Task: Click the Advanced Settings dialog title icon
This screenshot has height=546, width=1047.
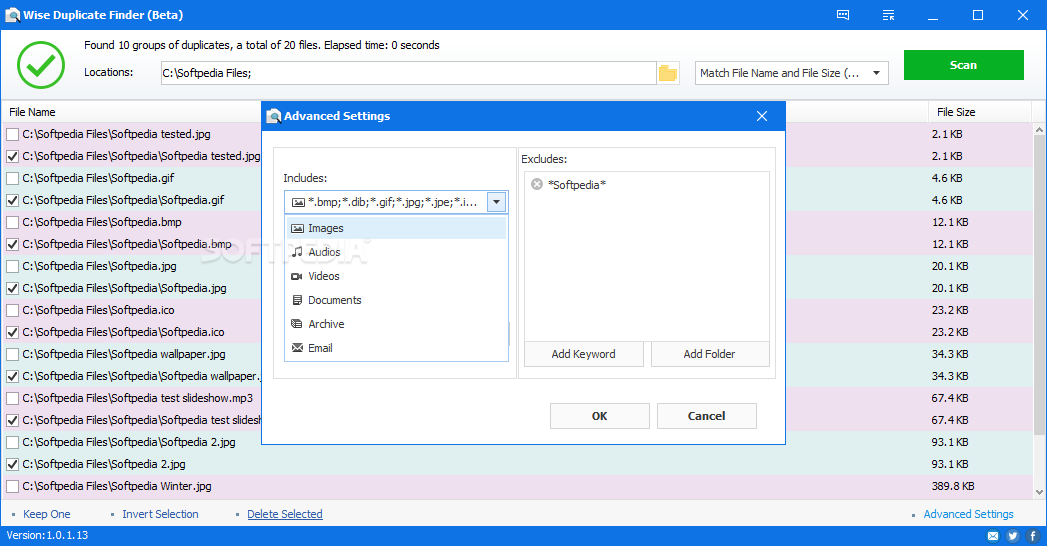Action: tap(273, 116)
